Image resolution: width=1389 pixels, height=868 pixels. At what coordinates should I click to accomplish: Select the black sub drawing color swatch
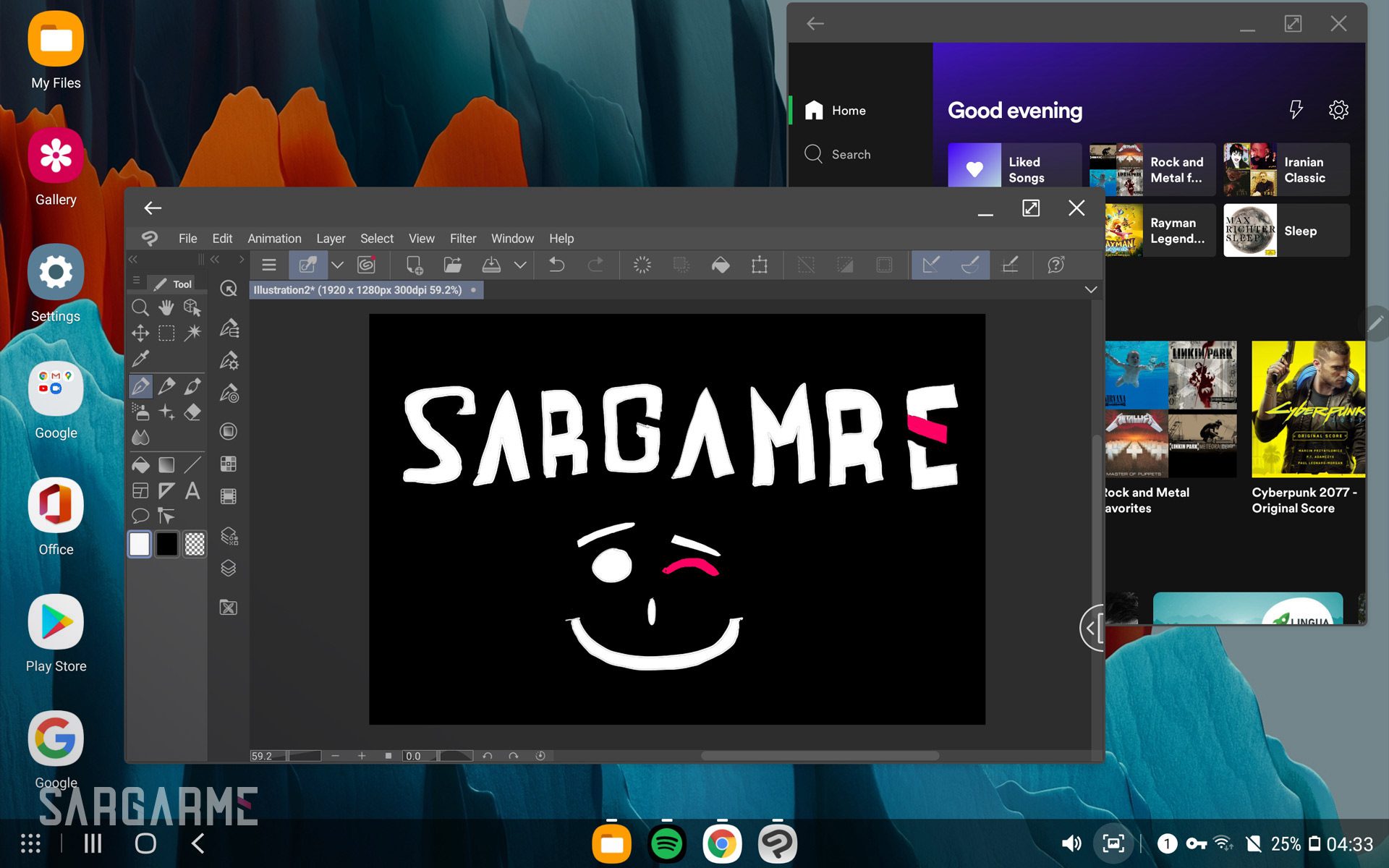(x=167, y=544)
